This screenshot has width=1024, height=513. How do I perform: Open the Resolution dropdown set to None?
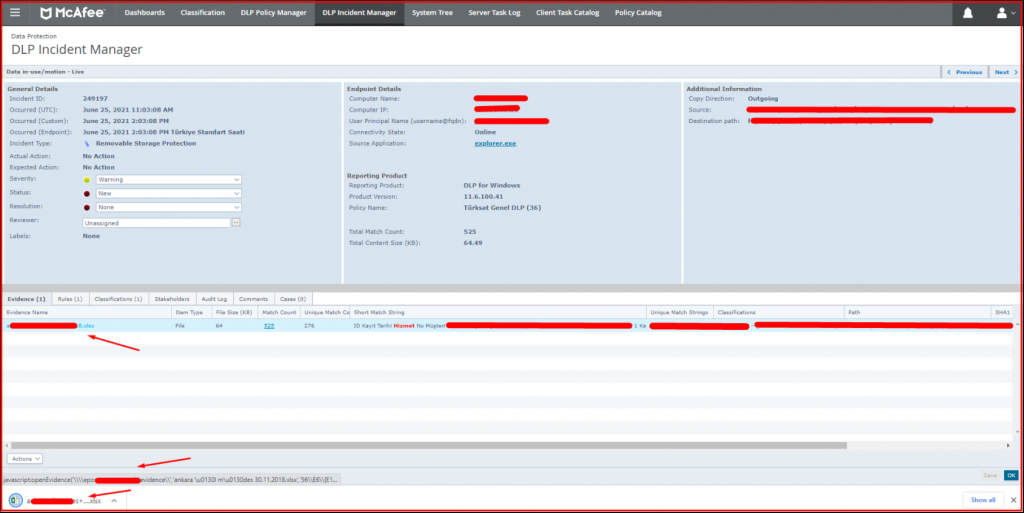tap(168, 207)
